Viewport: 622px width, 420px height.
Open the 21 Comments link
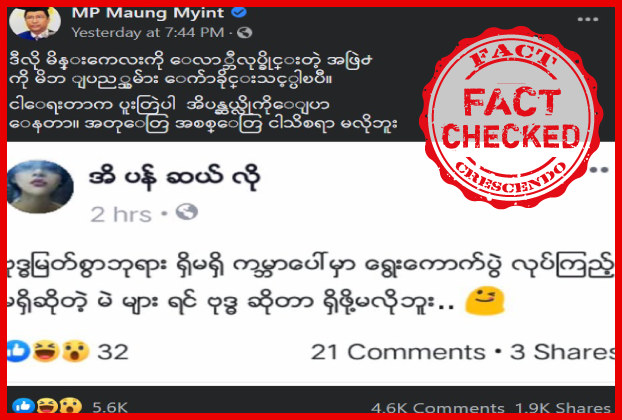tap(398, 352)
